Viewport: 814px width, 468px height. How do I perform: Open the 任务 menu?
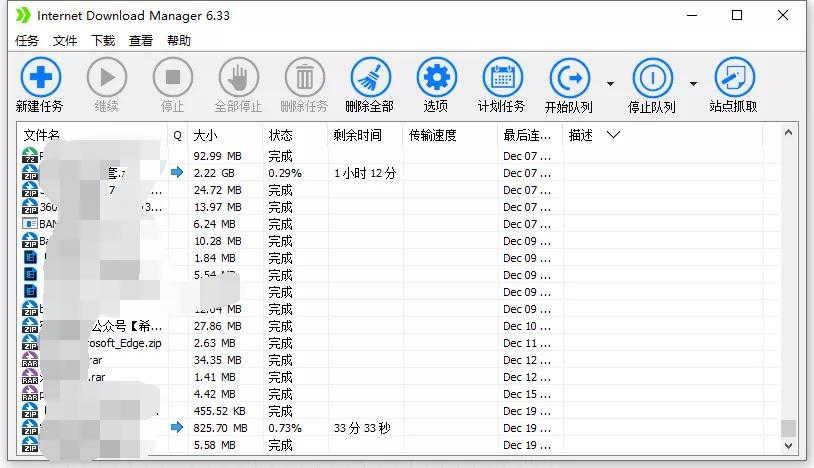pos(27,40)
